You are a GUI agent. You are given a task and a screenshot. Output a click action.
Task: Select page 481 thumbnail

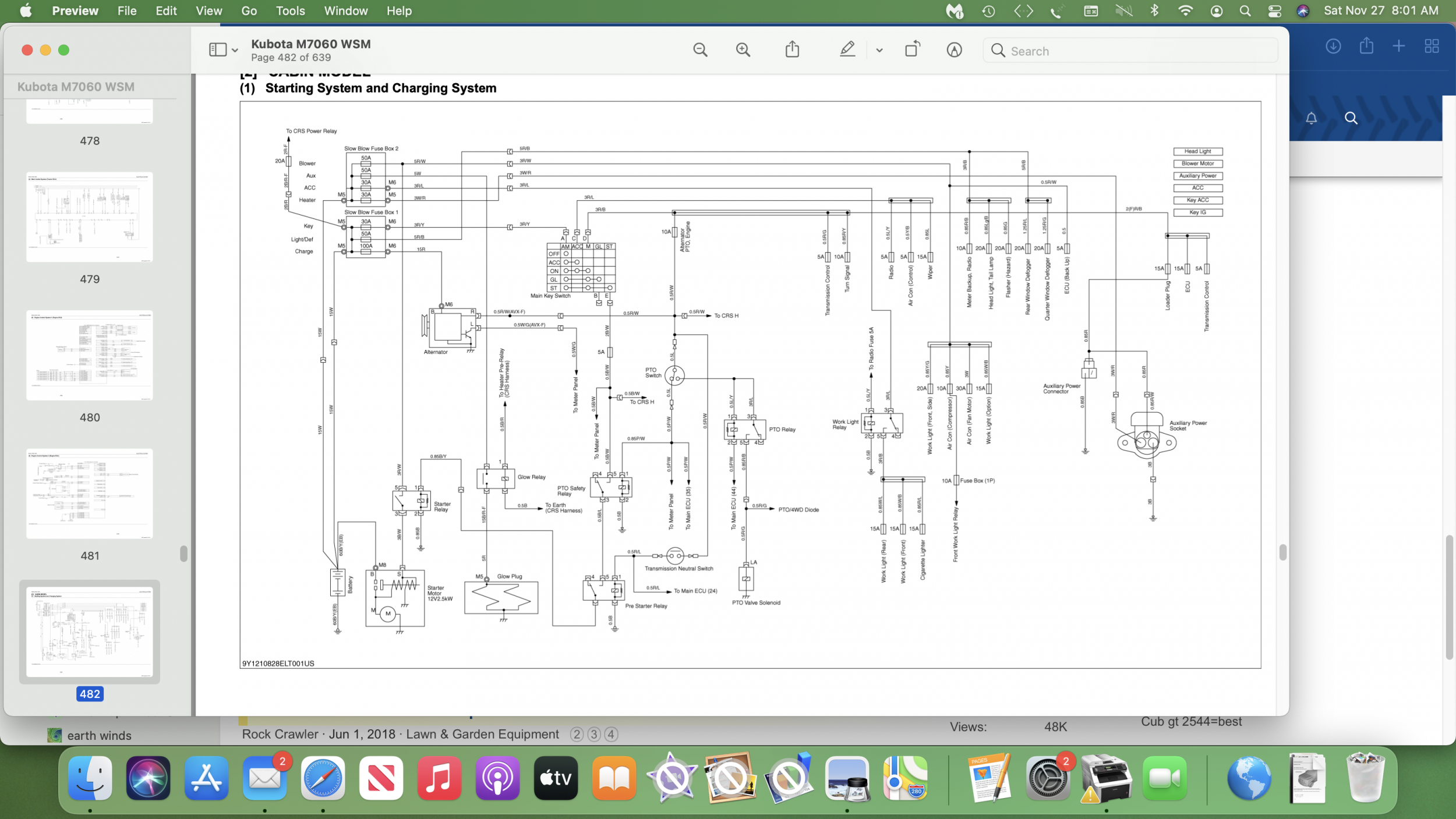pyautogui.click(x=90, y=494)
